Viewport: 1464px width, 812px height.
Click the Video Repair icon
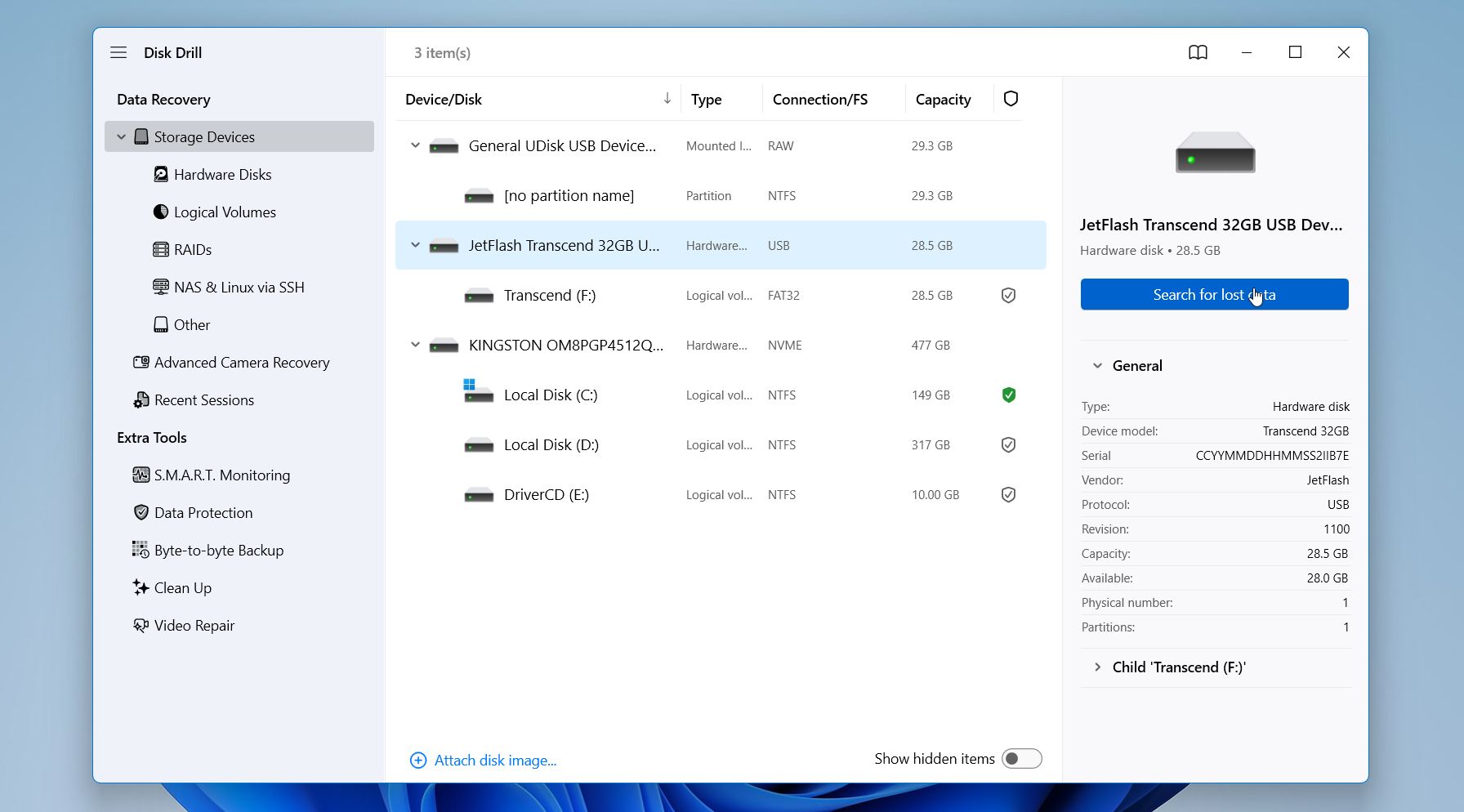(141, 625)
